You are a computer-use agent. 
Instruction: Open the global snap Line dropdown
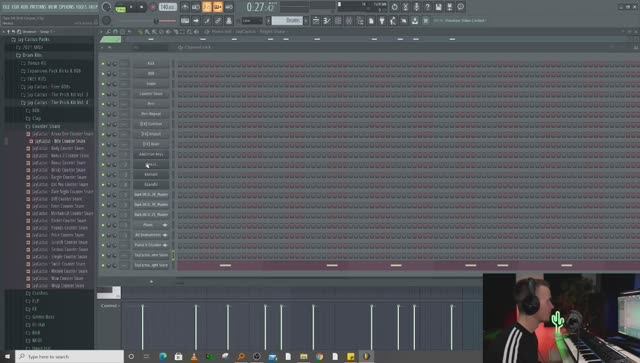tap(252, 20)
